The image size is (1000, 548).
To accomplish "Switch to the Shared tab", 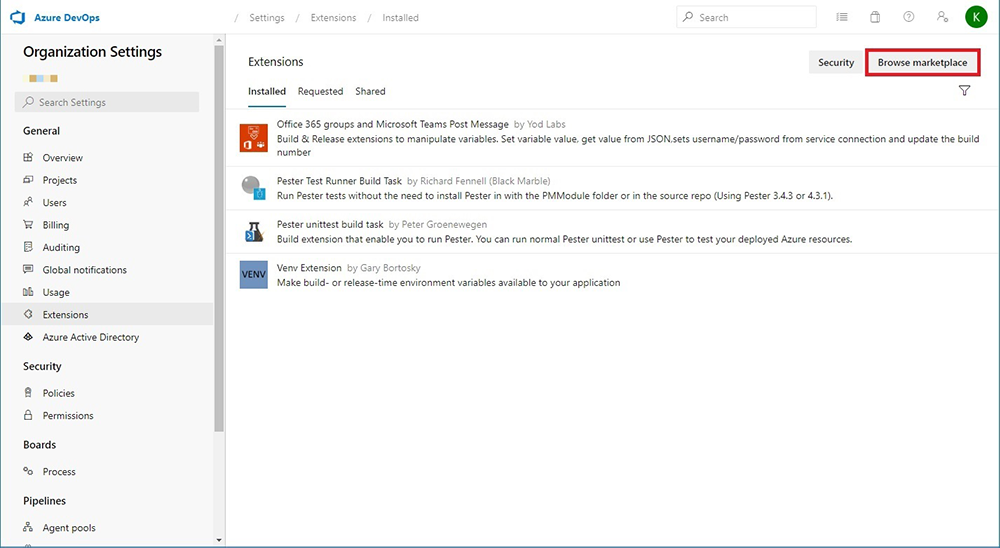I will point(370,91).
